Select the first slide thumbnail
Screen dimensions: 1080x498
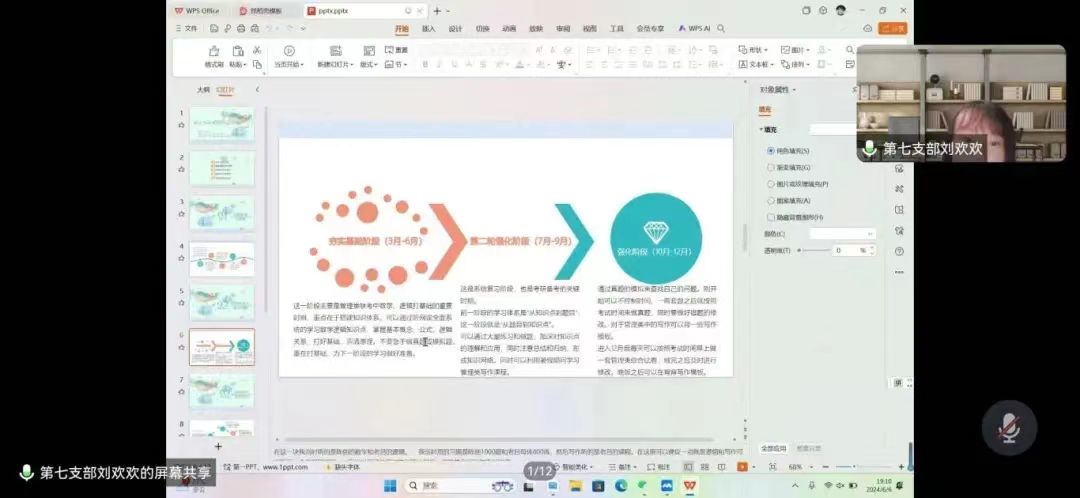pyautogui.click(x=221, y=125)
